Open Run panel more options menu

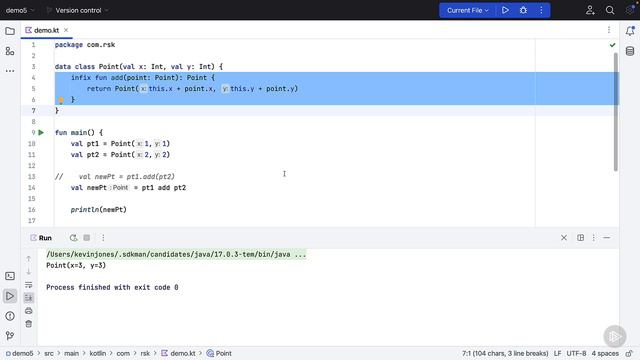coord(103,238)
